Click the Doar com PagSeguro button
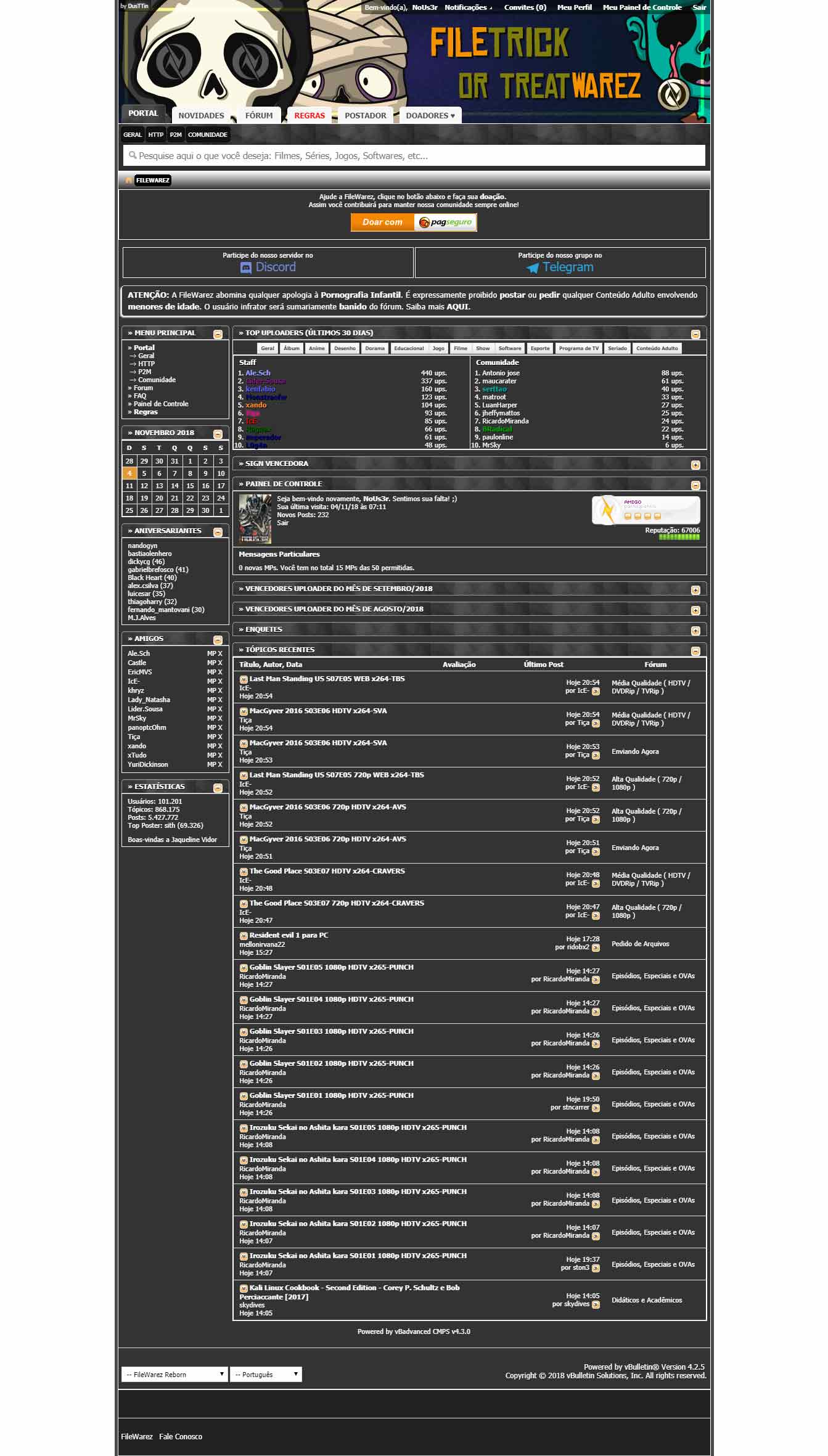Image resolution: width=828 pixels, height=1456 pixels. 414,222
